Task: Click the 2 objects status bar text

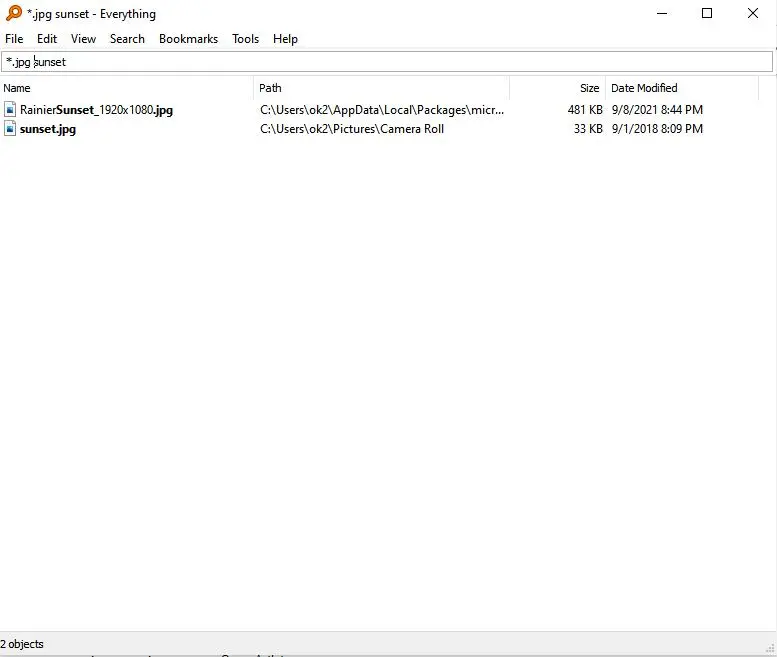Action: [x=22, y=644]
